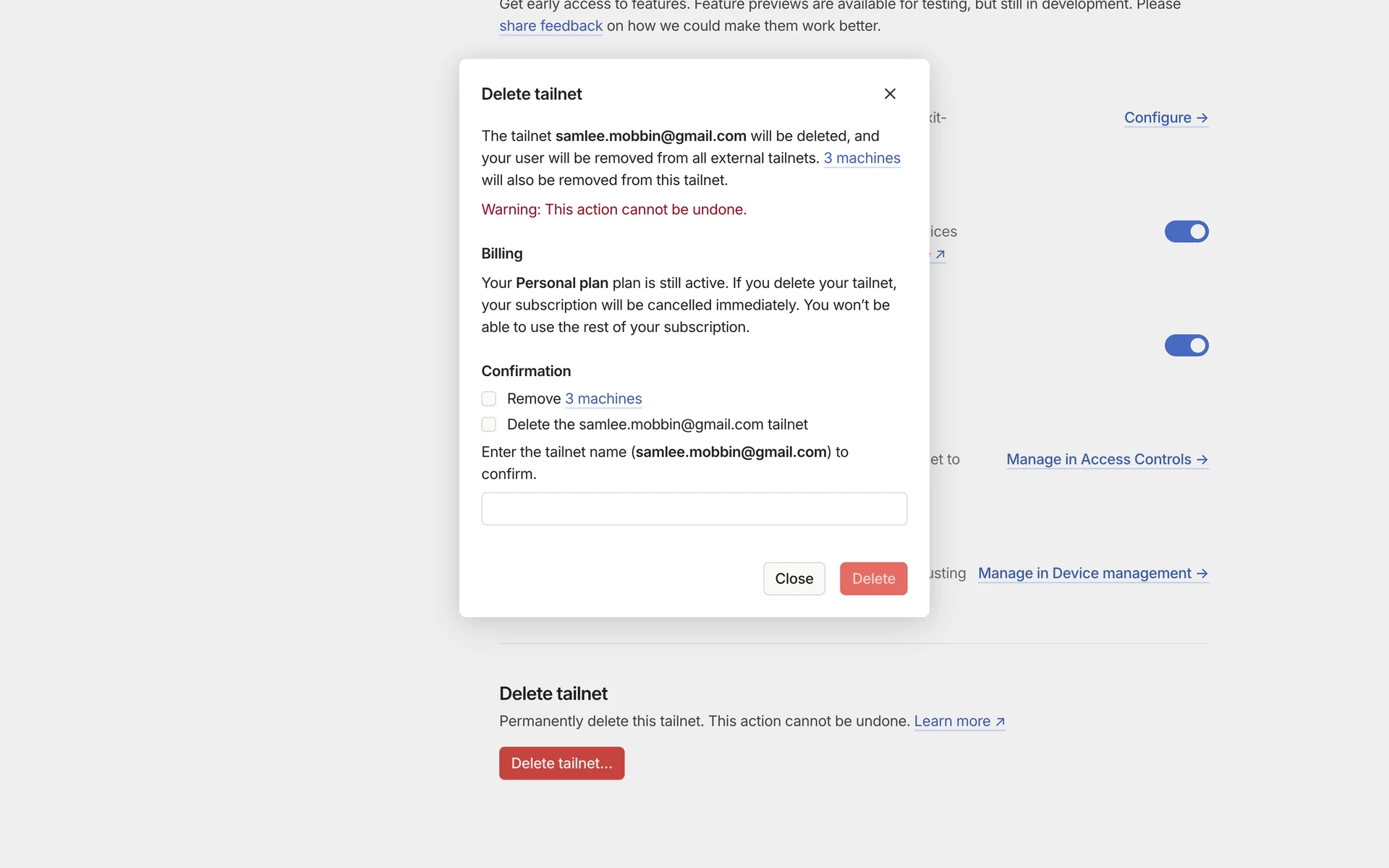Check the Remove 3 machines checkbox
Viewport: 1389px width, 868px height.
point(489,399)
